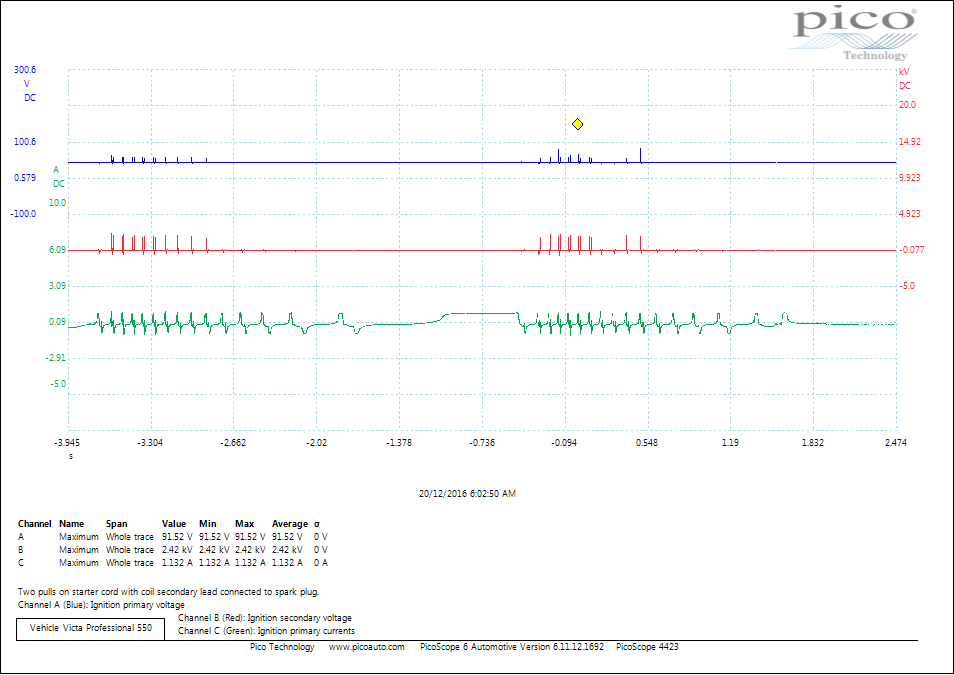Click Channel A (Blue) Ignition primary voltage note
Screen dimensions: 954x675
click(101, 605)
